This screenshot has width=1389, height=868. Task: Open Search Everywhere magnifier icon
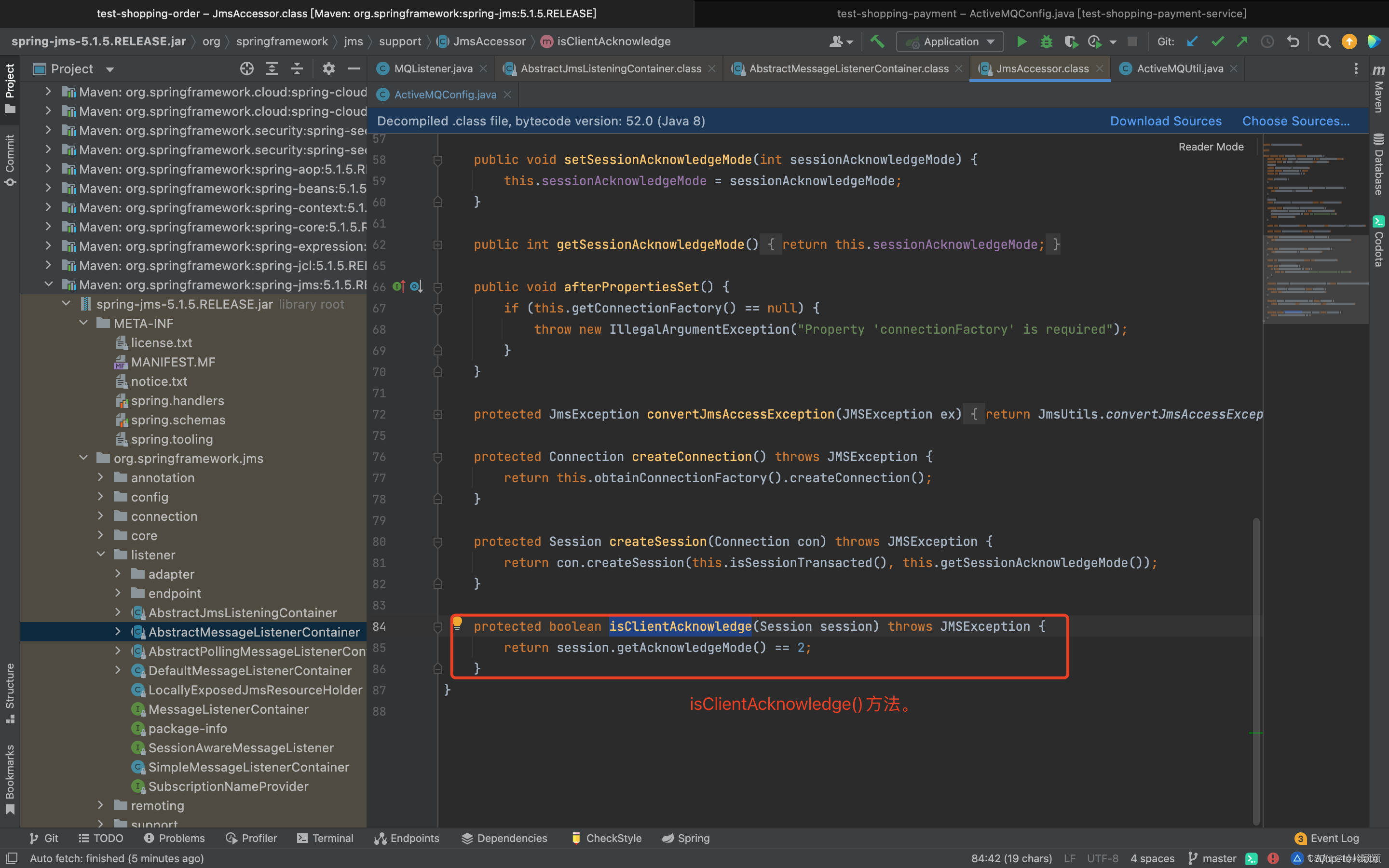(x=1323, y=41)
